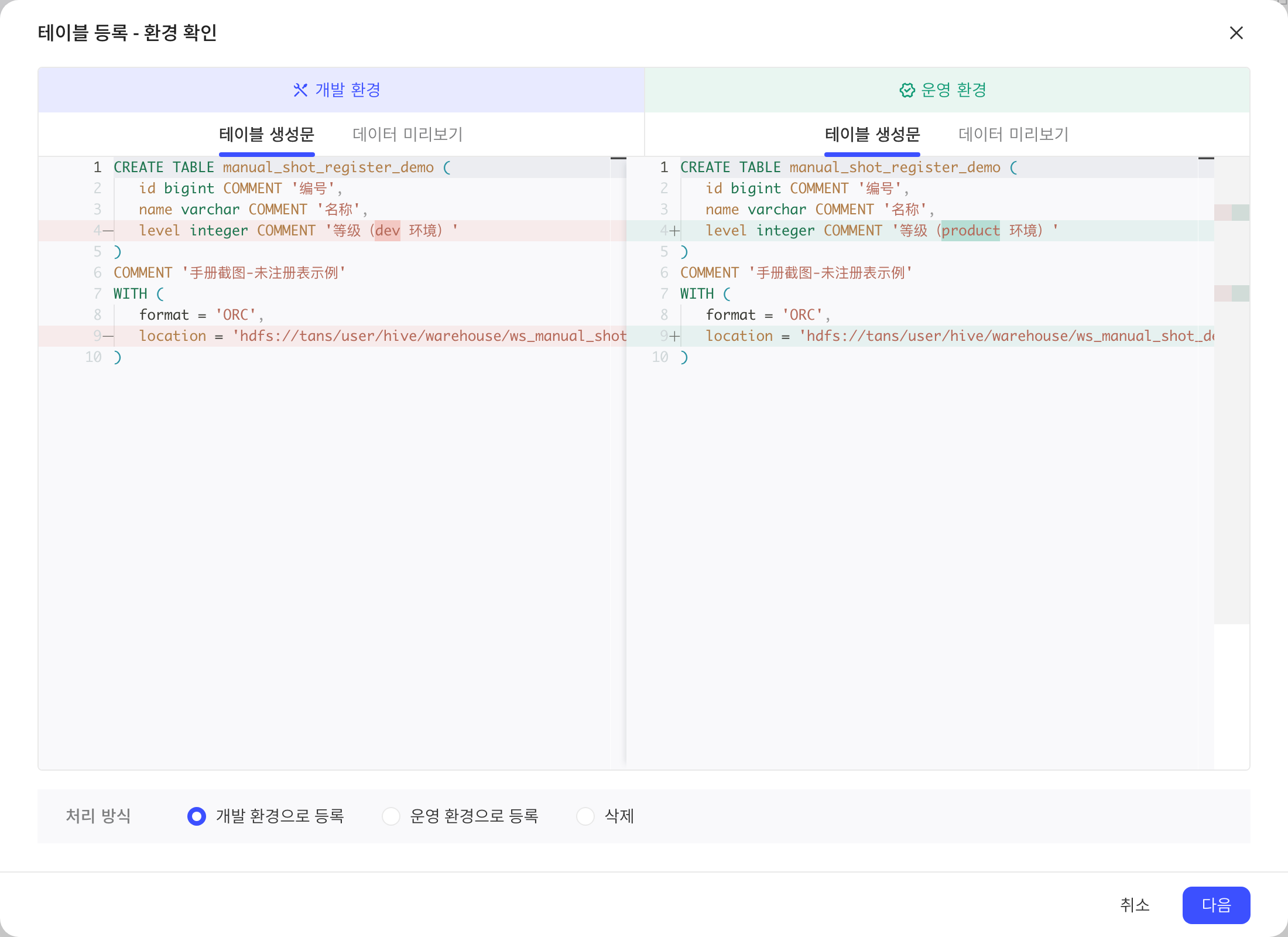
Task: Click the badge icon beside 운영 환경
Action: [907, 90]
